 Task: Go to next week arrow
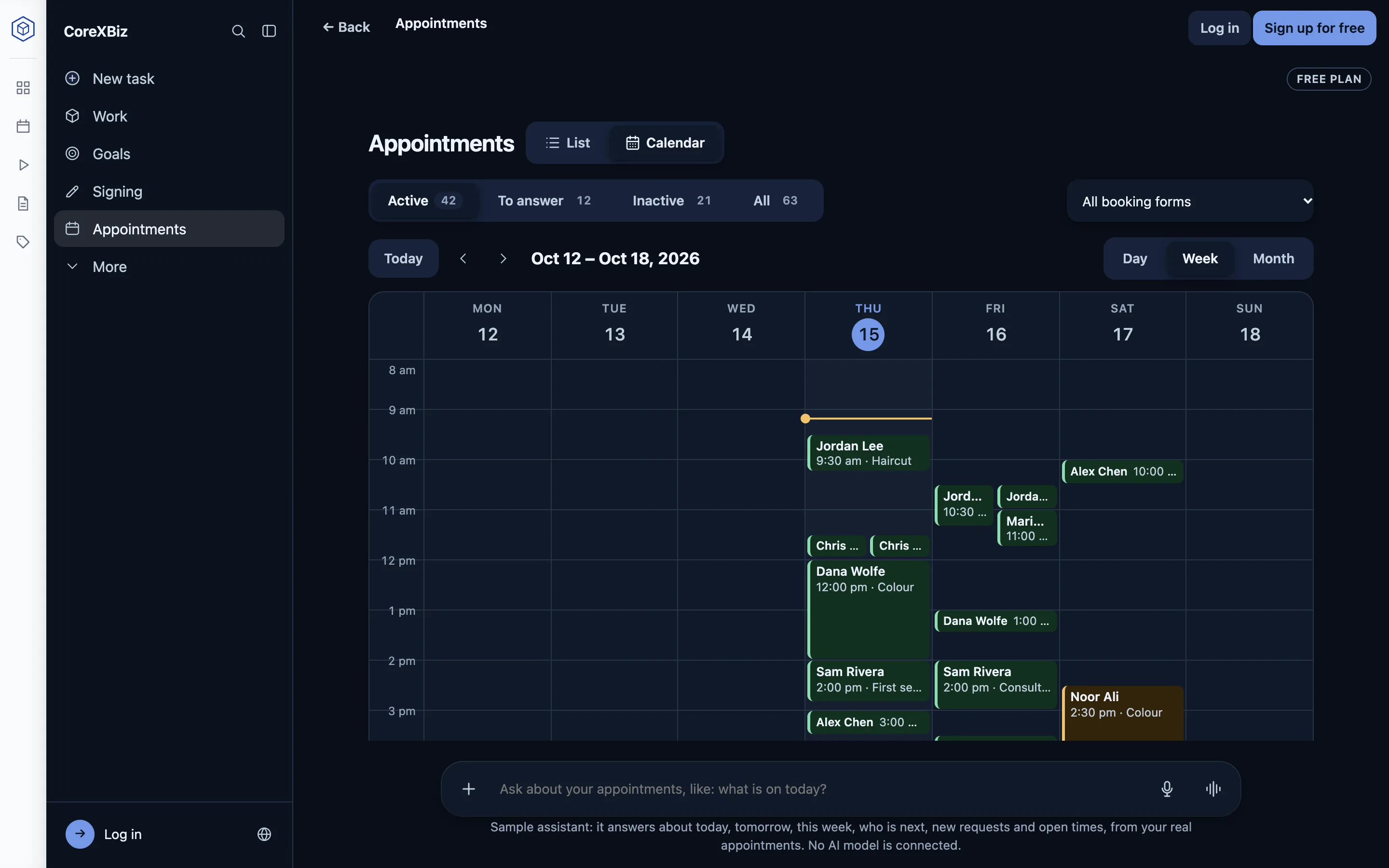click(x=504, y=258)
